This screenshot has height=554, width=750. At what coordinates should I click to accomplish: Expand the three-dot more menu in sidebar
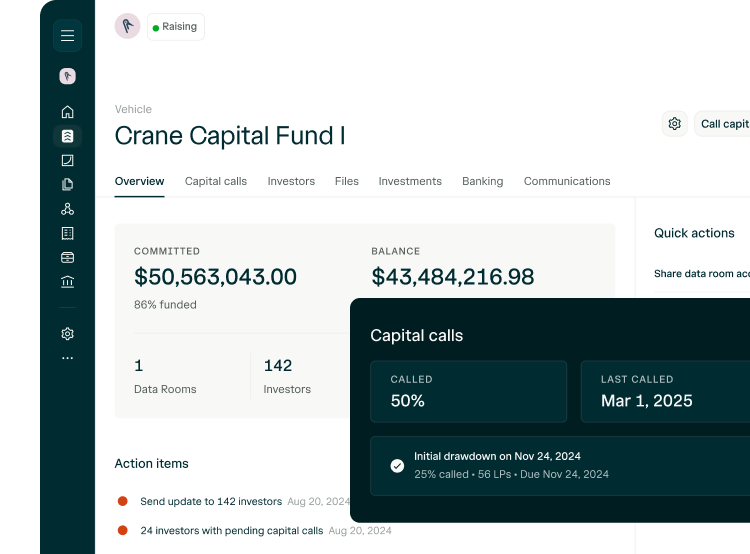pyautogui.click(x=67, y=357)
